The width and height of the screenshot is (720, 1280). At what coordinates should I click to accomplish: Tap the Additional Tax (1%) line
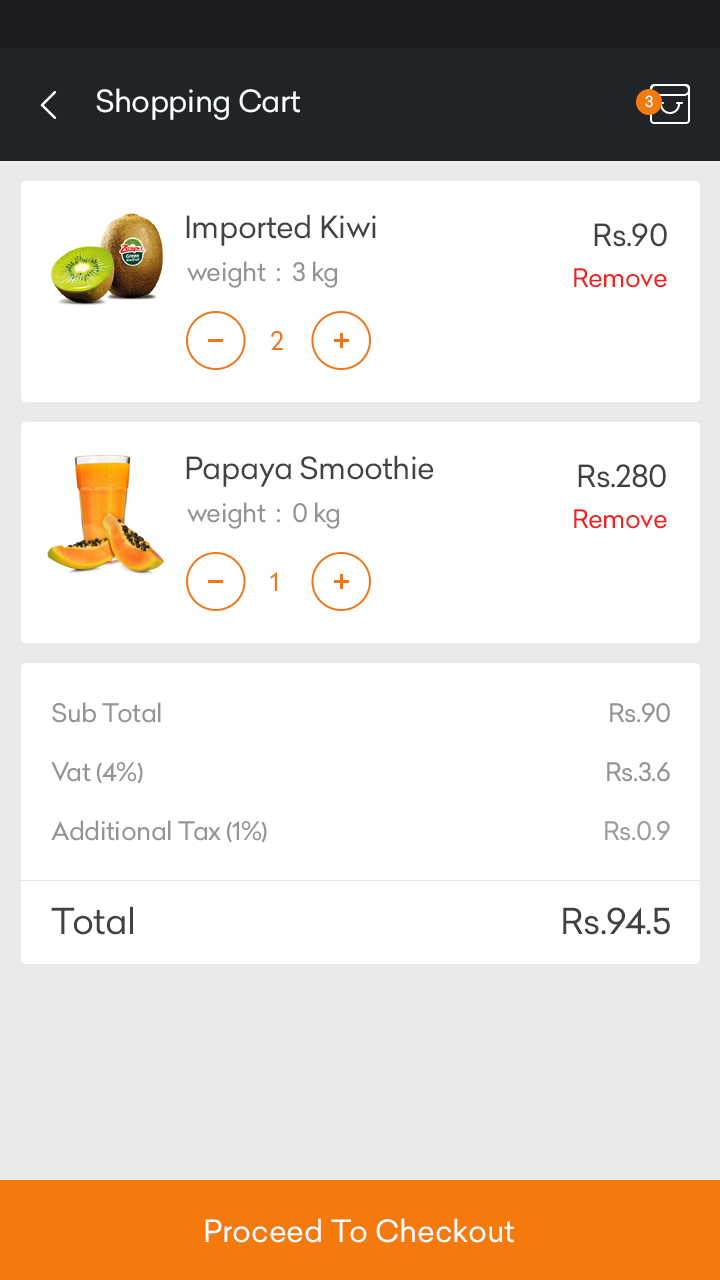360,831
